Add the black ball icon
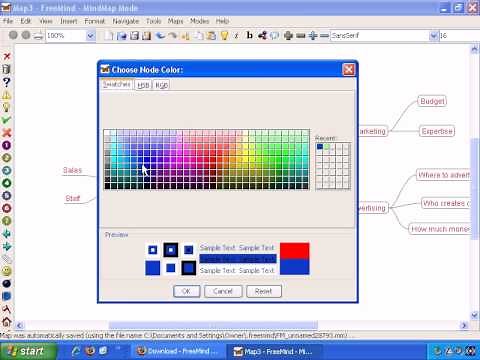Image resolution: width=480 pixels, height=360 pixels. click(x=7, y=284)
